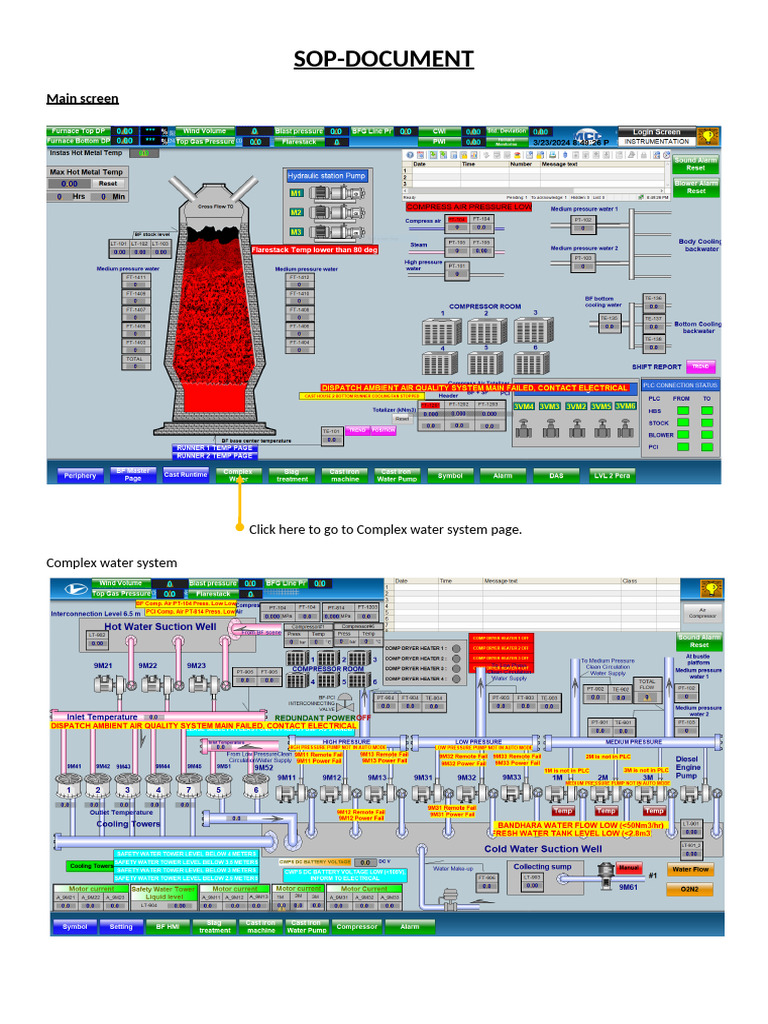Open BF HMI on Complex water screen

tap(168, 926)
